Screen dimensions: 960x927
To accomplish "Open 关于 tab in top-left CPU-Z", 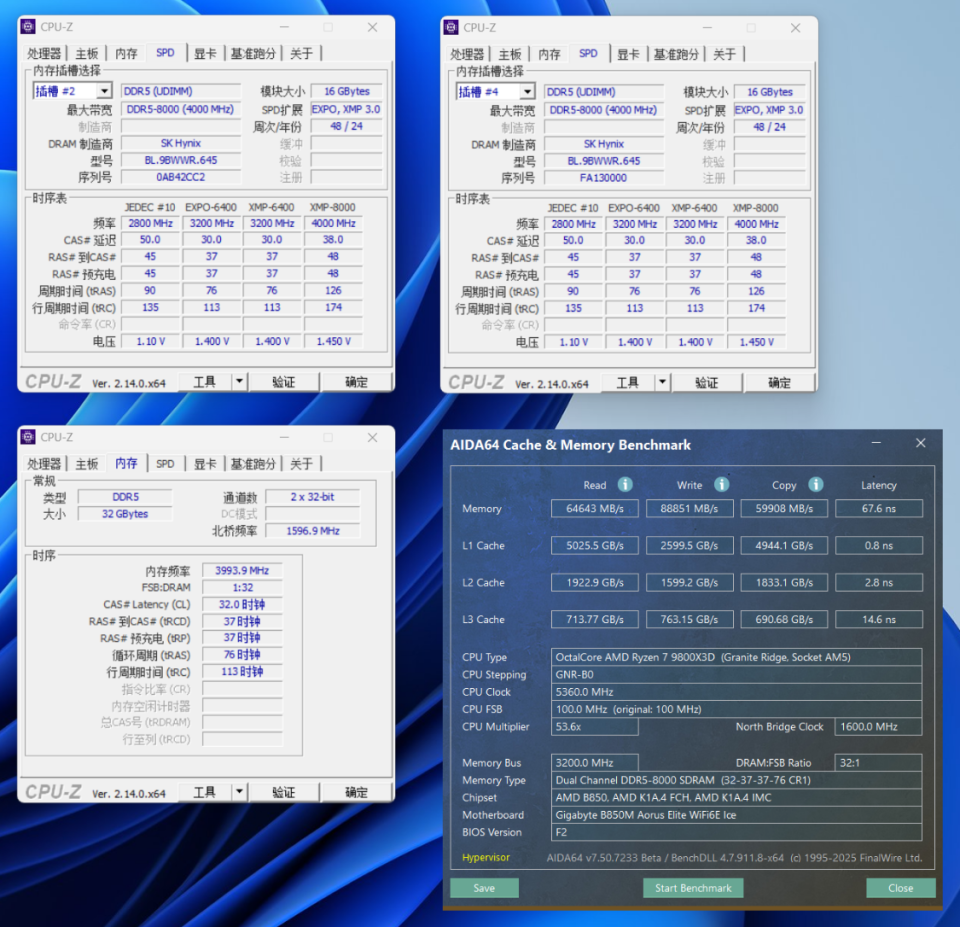I will (301, 54).
